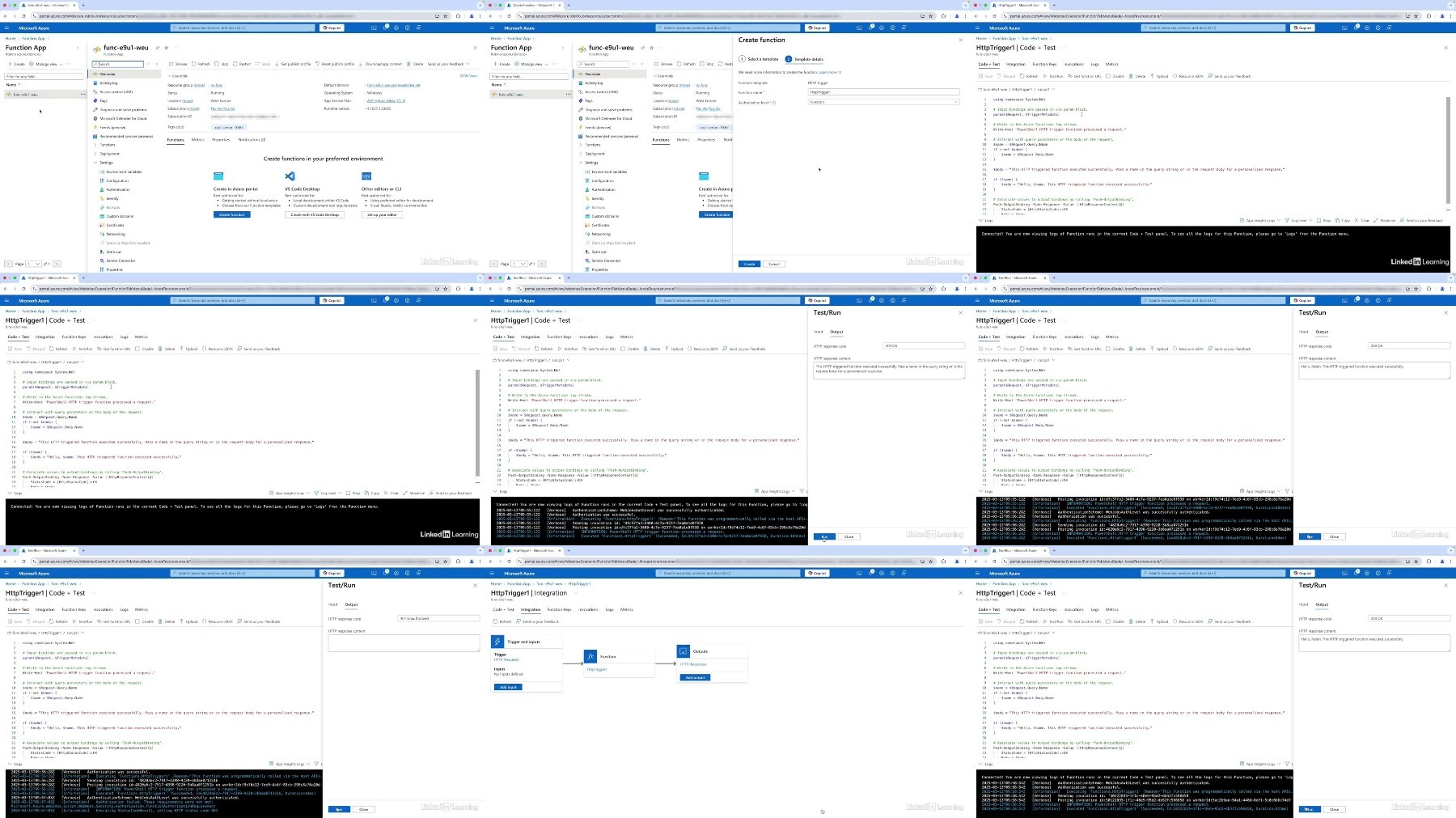Open the JSON View link

click(468, 76)
